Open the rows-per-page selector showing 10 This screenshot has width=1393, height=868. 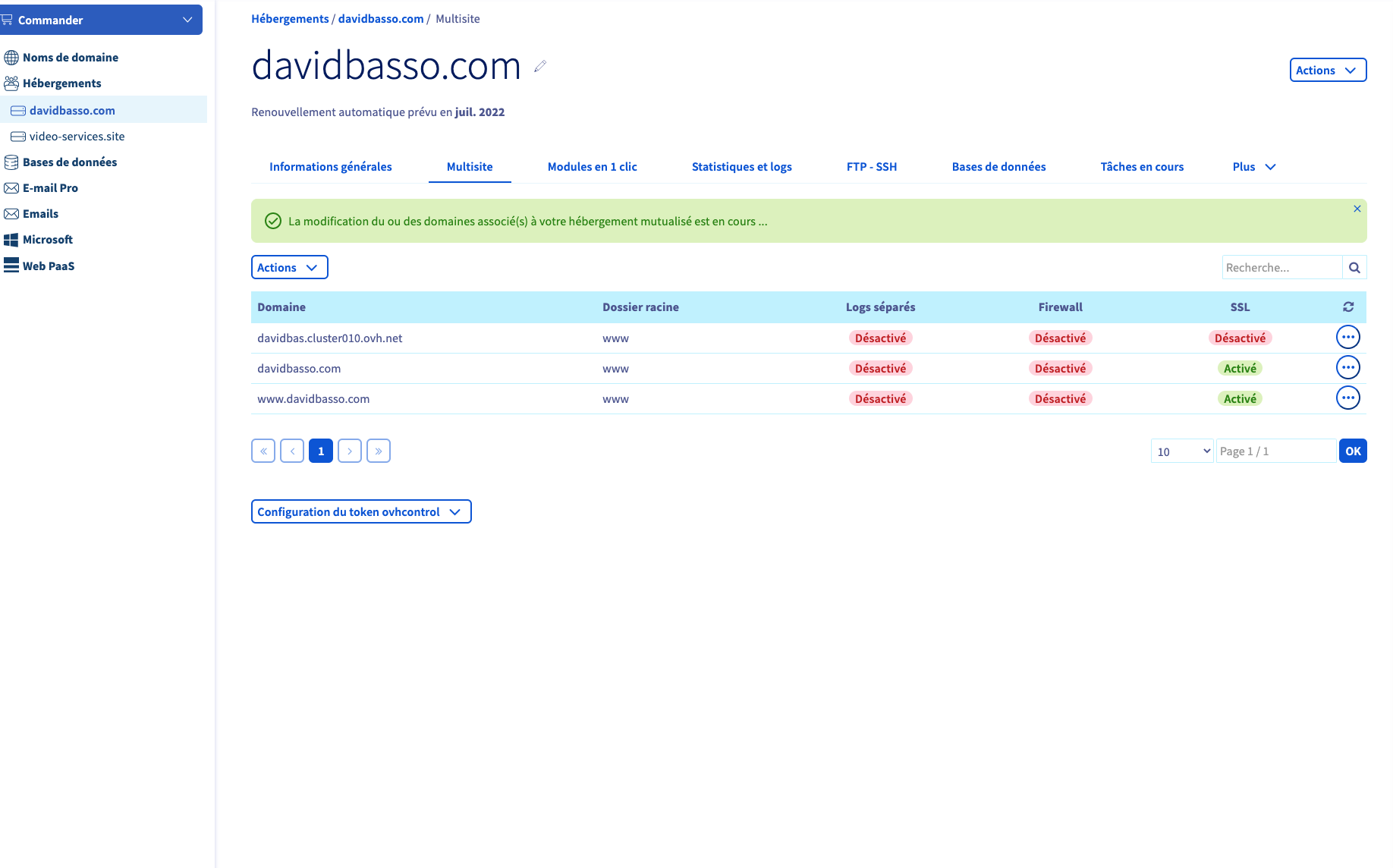[x=1181, y=451]
